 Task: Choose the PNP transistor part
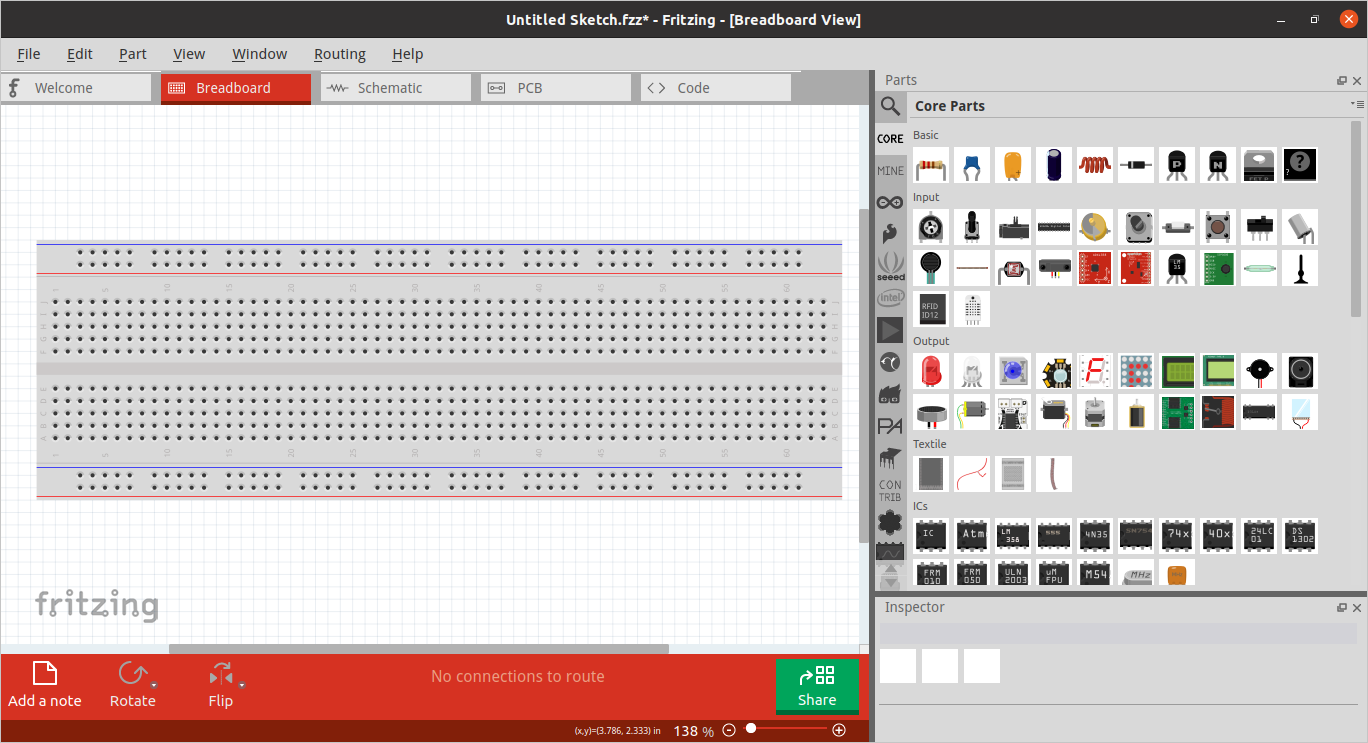click(1177, 165)
